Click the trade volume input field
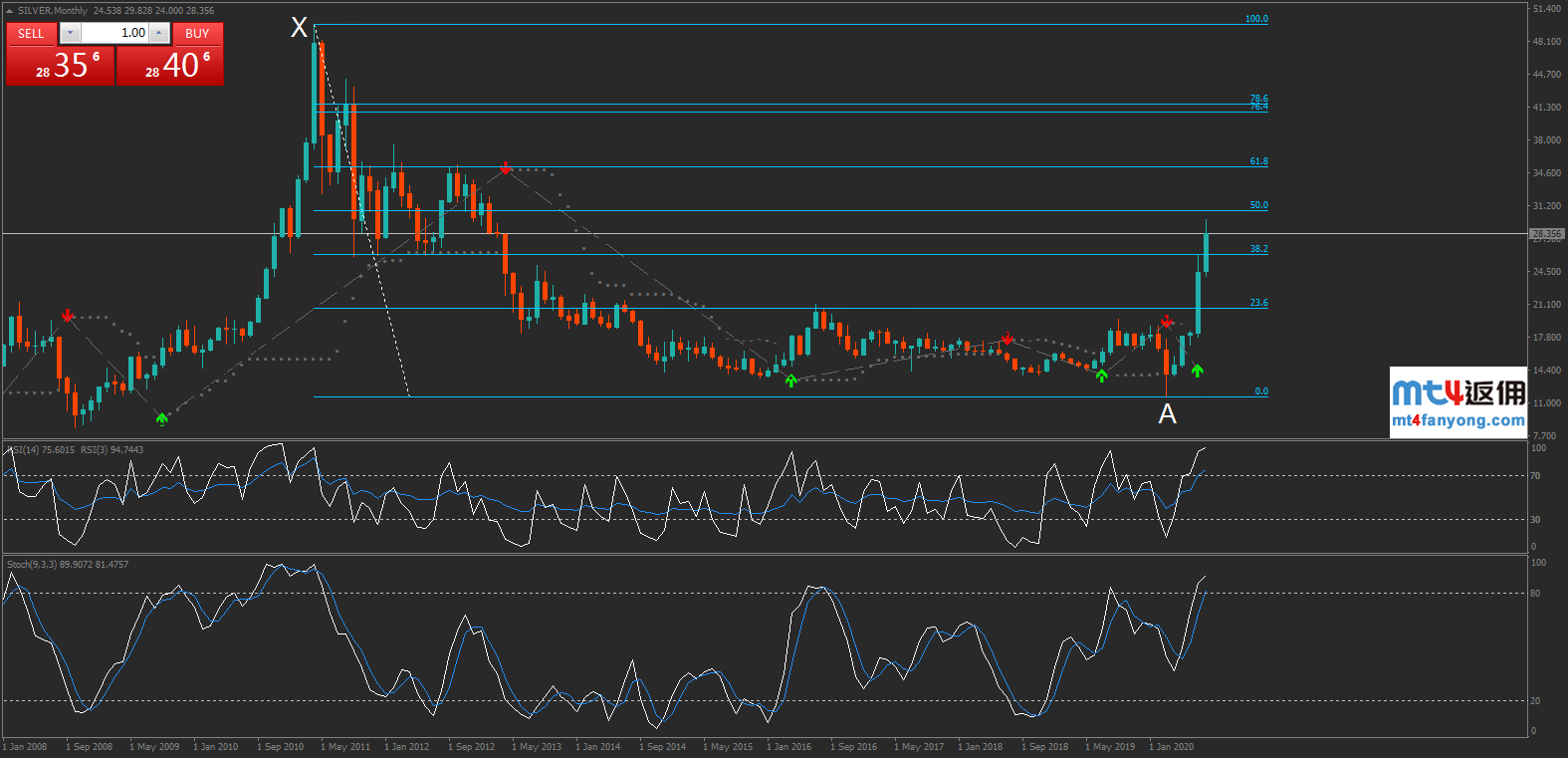Image resolution: width=1568 pixels, height=758 pixels. click(113, 33)
